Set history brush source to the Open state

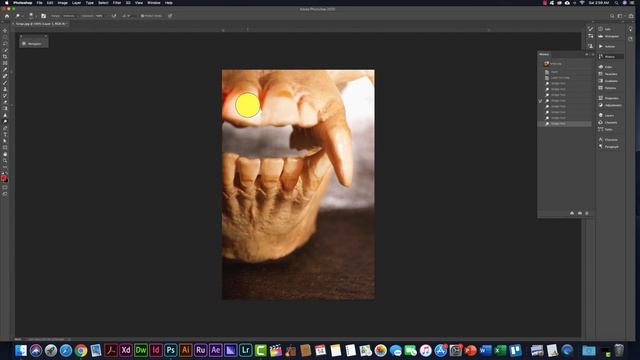point(540,72)
